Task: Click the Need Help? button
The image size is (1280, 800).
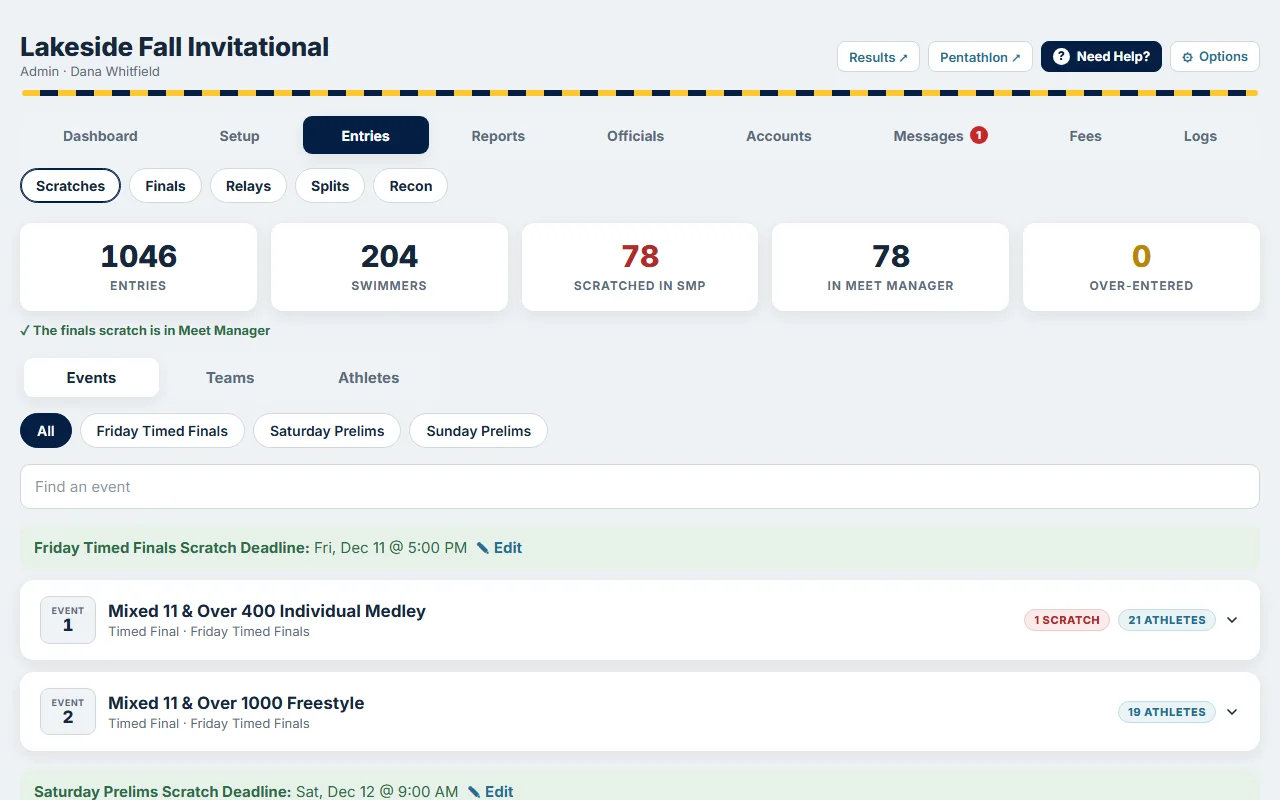Action: point(1101,57)
